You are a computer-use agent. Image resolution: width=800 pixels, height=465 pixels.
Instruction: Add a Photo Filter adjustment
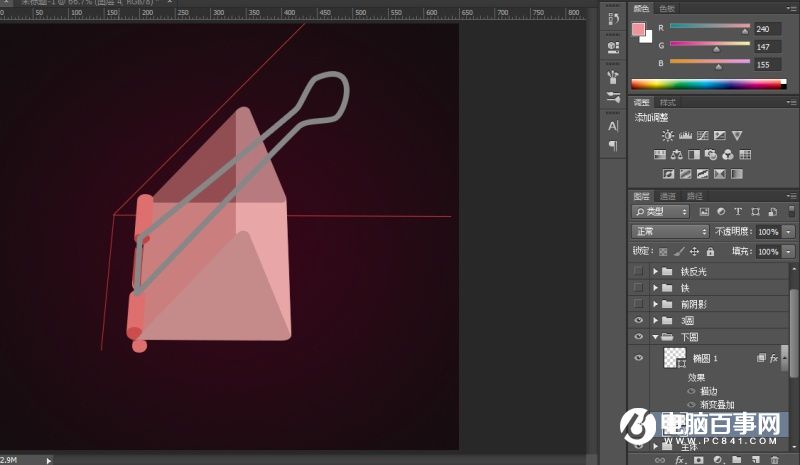click(x=711, y=154)
